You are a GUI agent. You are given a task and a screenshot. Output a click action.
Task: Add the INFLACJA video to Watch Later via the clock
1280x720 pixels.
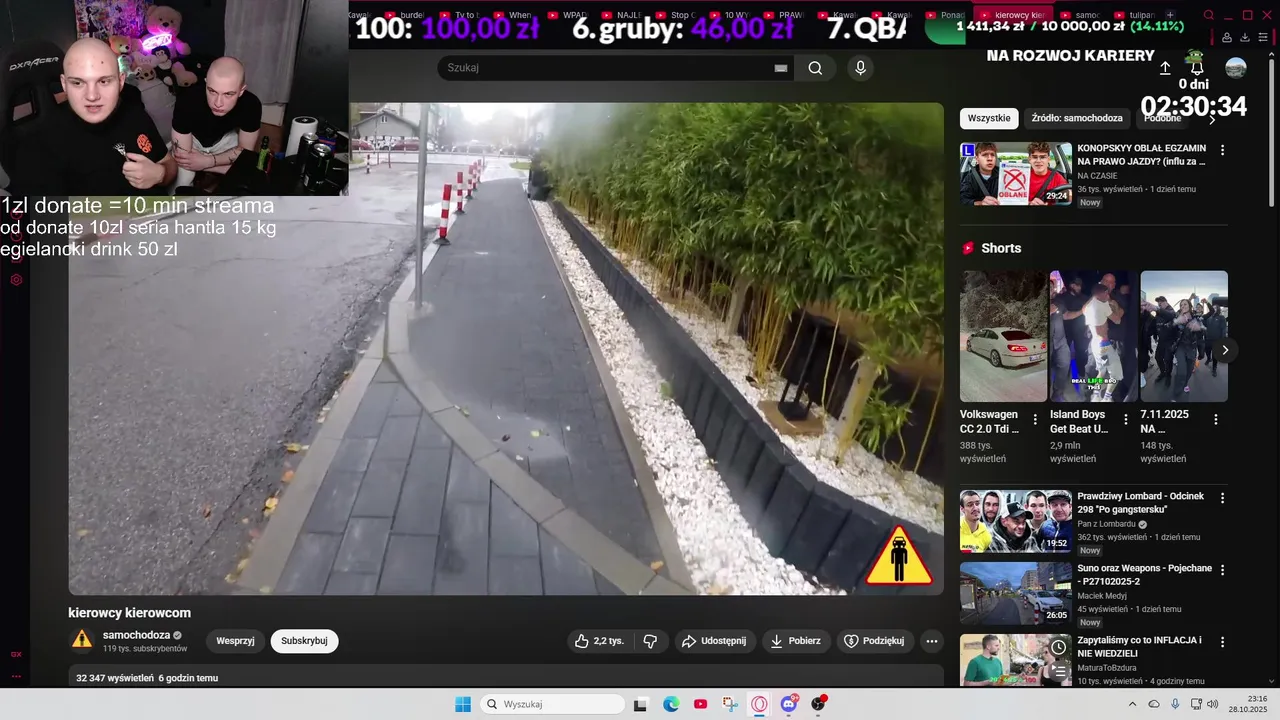coord(1058,648)
